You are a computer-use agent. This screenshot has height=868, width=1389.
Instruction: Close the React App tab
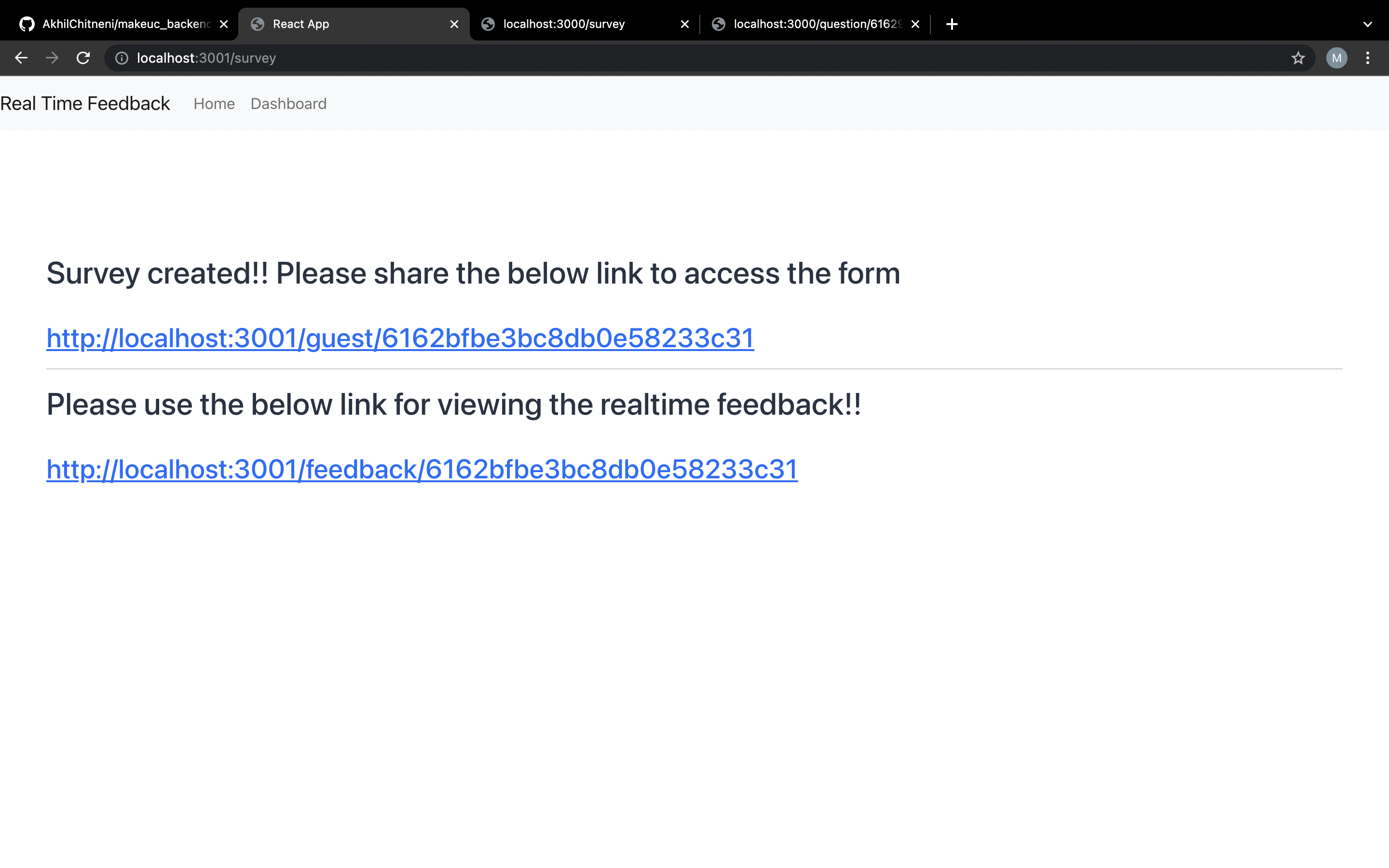click(454, 24)
